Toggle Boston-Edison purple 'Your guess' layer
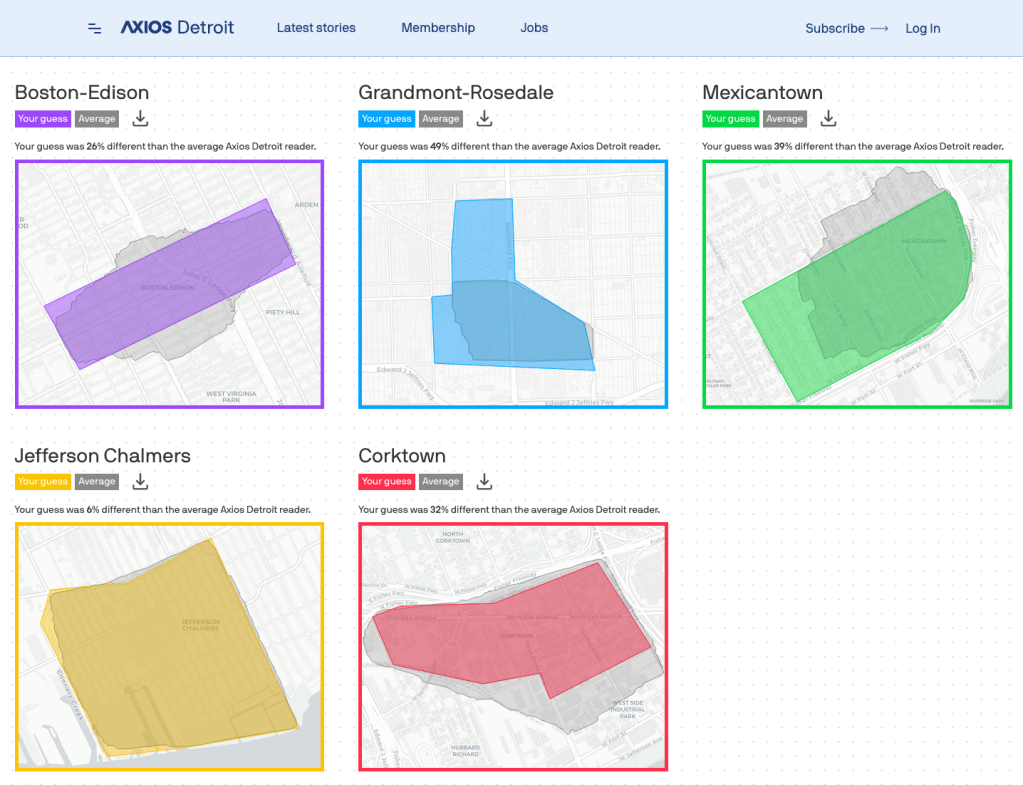Image resolution: width=1023 pixels, height=785 pixels. (x=43, y=119)
